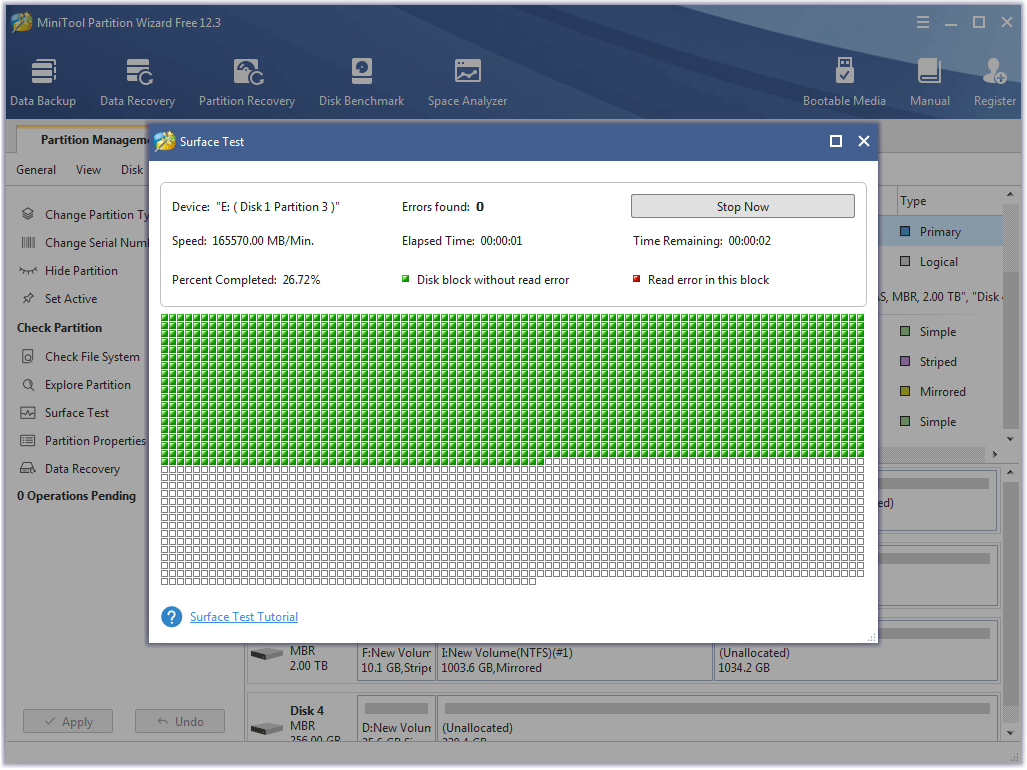The height and width of the screenshot is (770, 1027).
Task: Click the blue Primary type swatch
Action: tap(905, 231)
